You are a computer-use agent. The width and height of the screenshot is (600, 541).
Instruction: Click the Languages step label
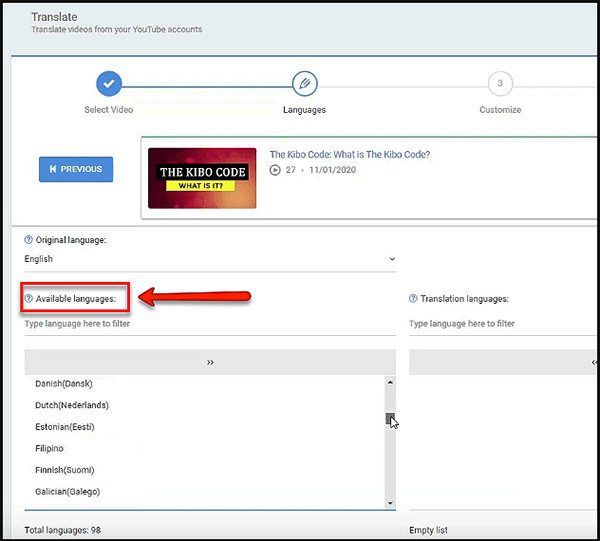pyautogui.click(x=305, y=110)
